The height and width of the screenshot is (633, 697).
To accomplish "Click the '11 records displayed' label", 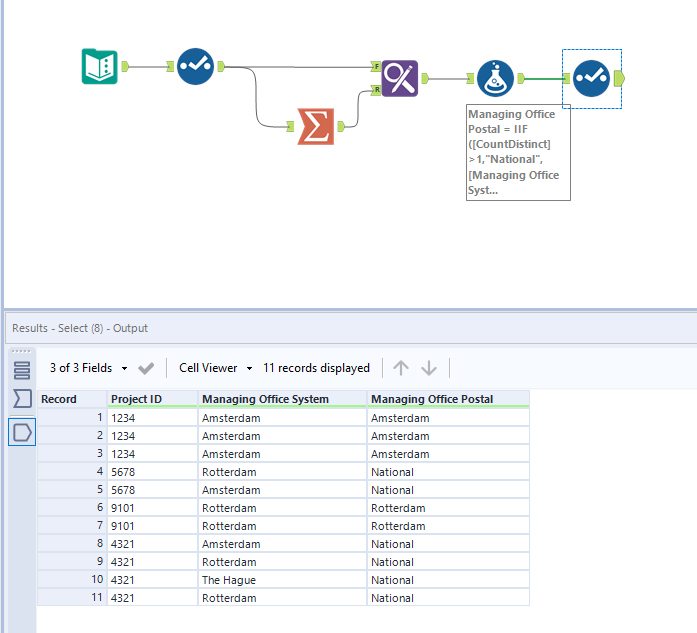I will [316, 368].
